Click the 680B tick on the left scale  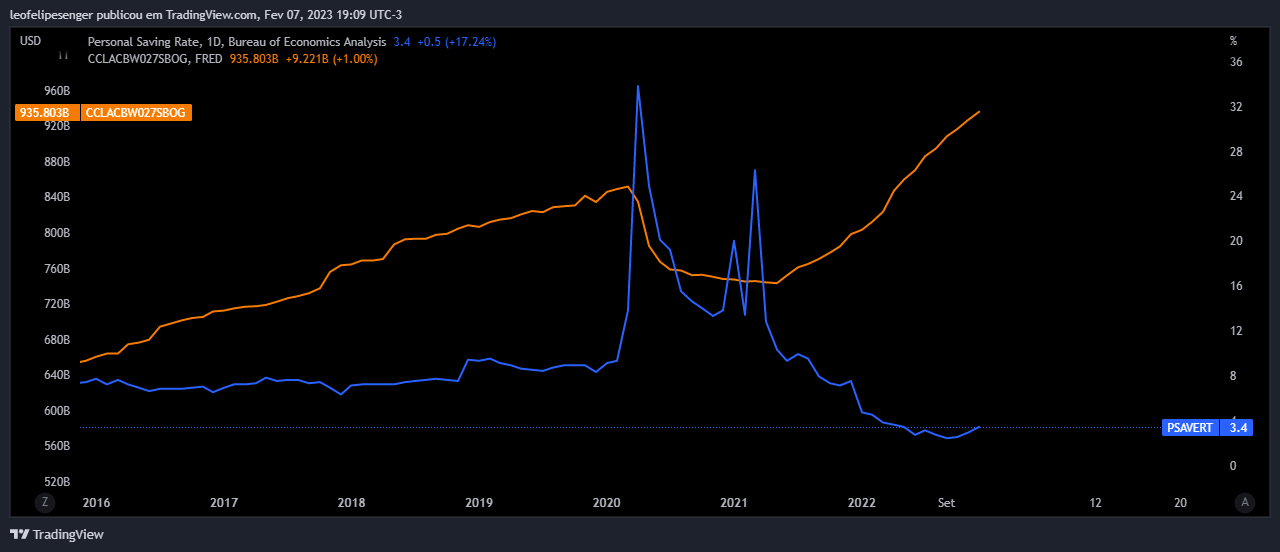pyautogui.click(x=58, y=340)
